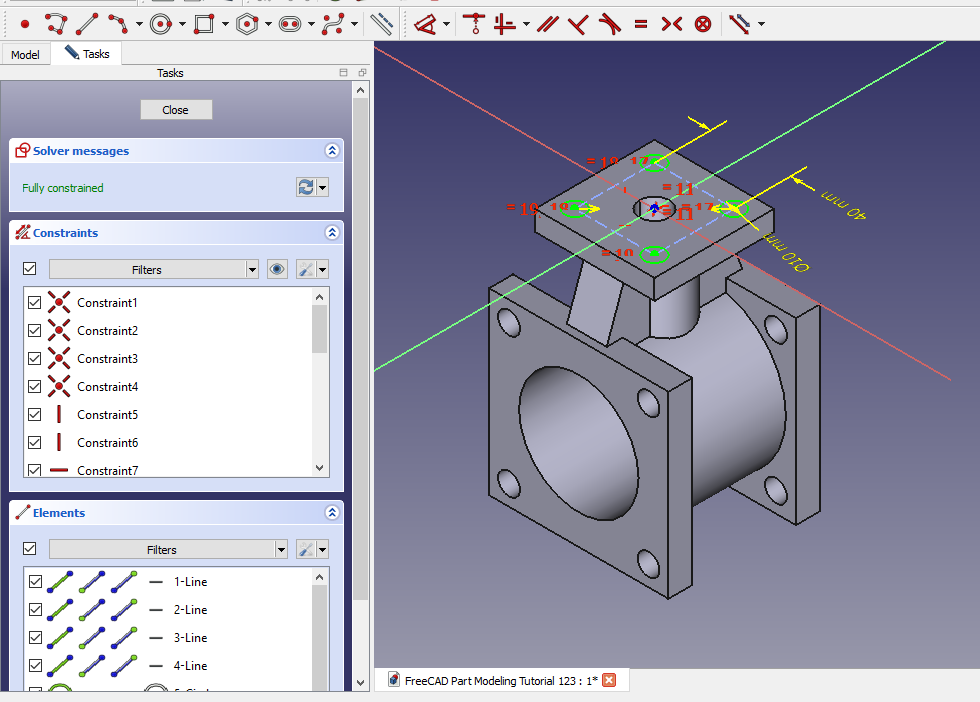Image resolution: width=980 pixels, height=702 pixels.
Task: Switch to the Model tab
Action: click(25, 55)
